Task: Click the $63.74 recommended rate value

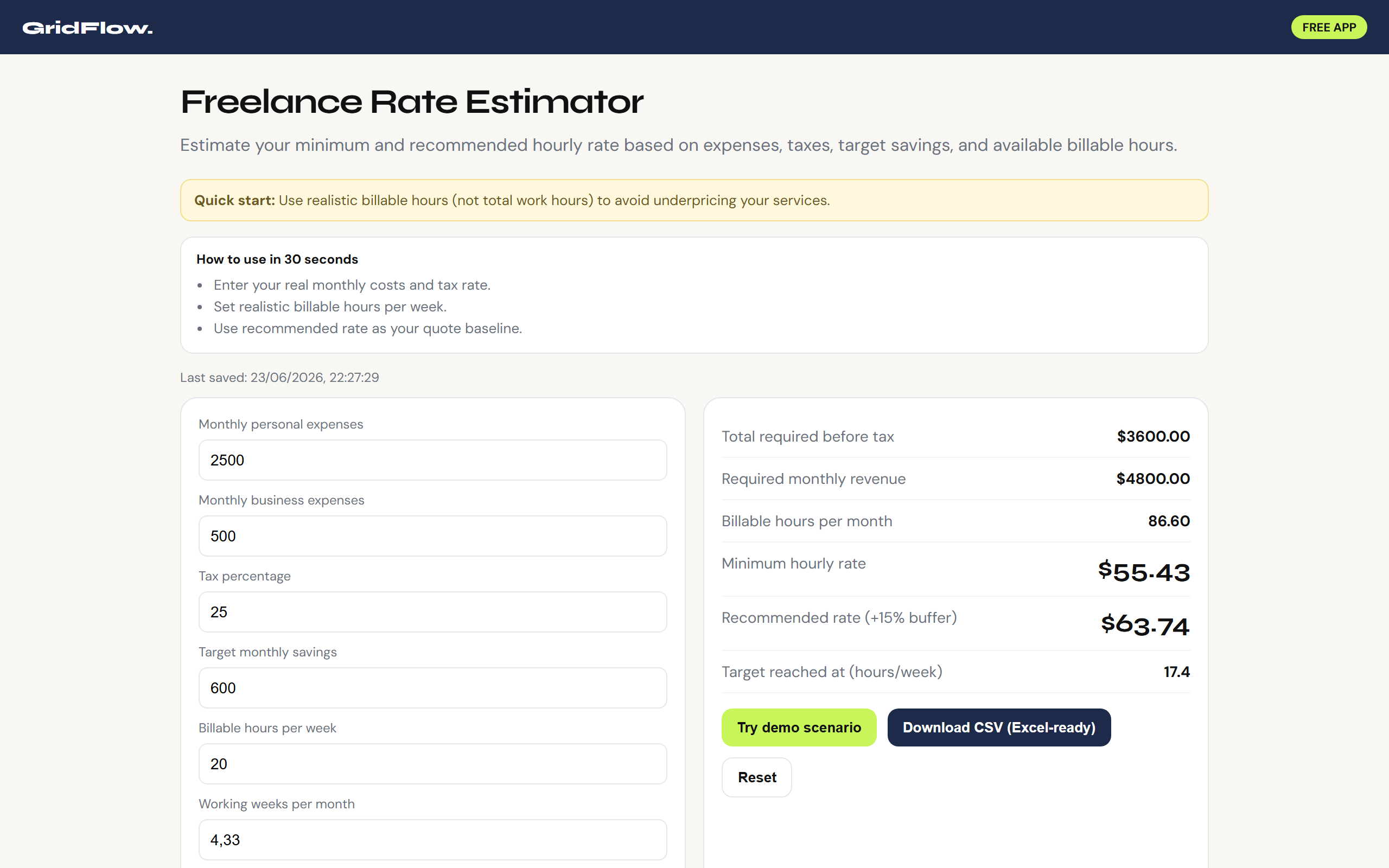Action: [1145, 626]
